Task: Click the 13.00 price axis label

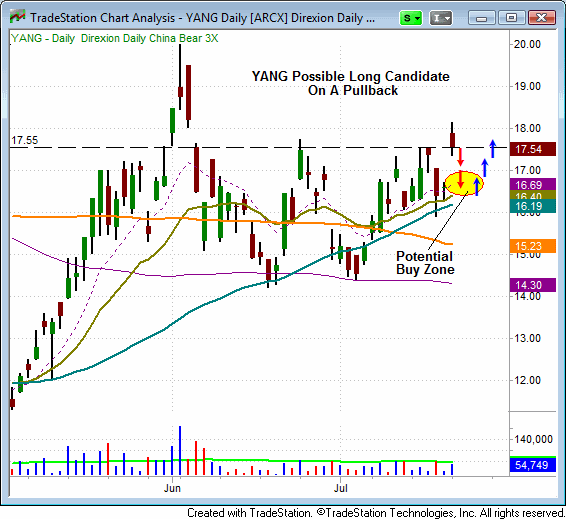Action: (527, 338)
